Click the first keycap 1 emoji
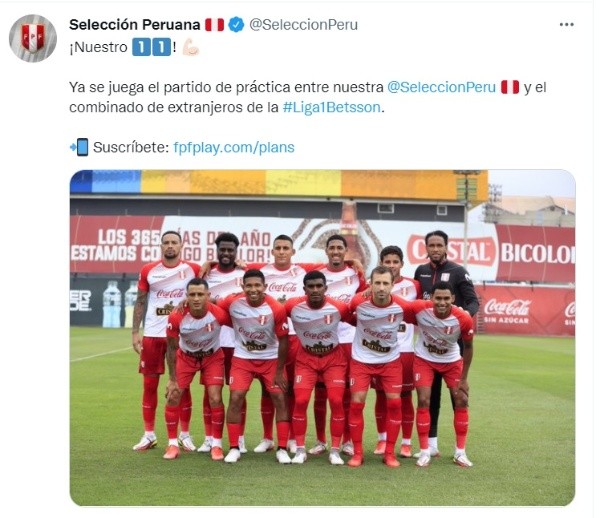Viewport: 600px width, 518px height. 141,47
